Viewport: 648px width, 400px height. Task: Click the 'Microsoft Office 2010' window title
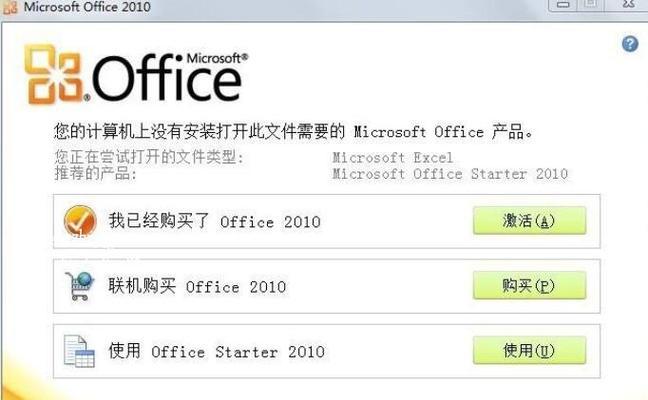pyautogui.click(x=87, y=7)
